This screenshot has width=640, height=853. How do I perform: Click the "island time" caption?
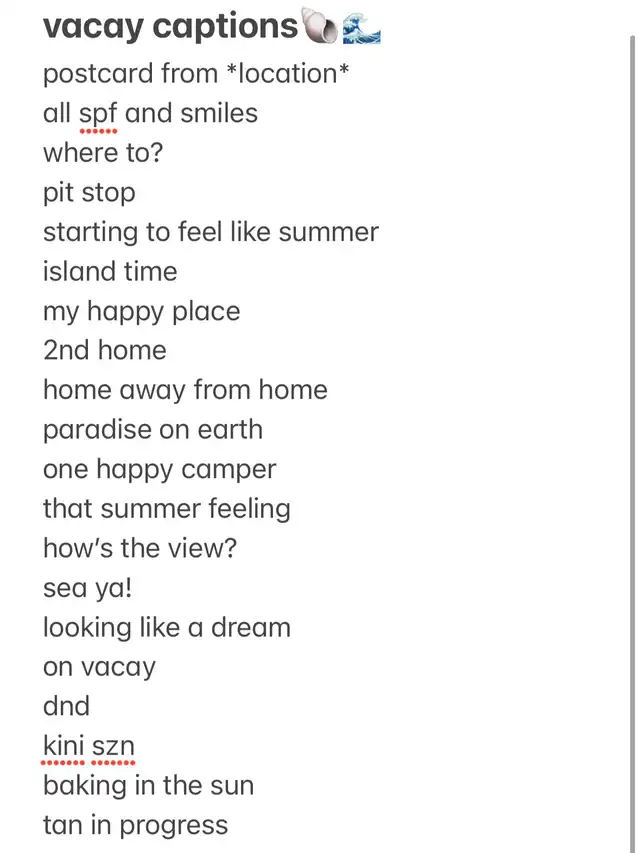(x=110, y=272)
